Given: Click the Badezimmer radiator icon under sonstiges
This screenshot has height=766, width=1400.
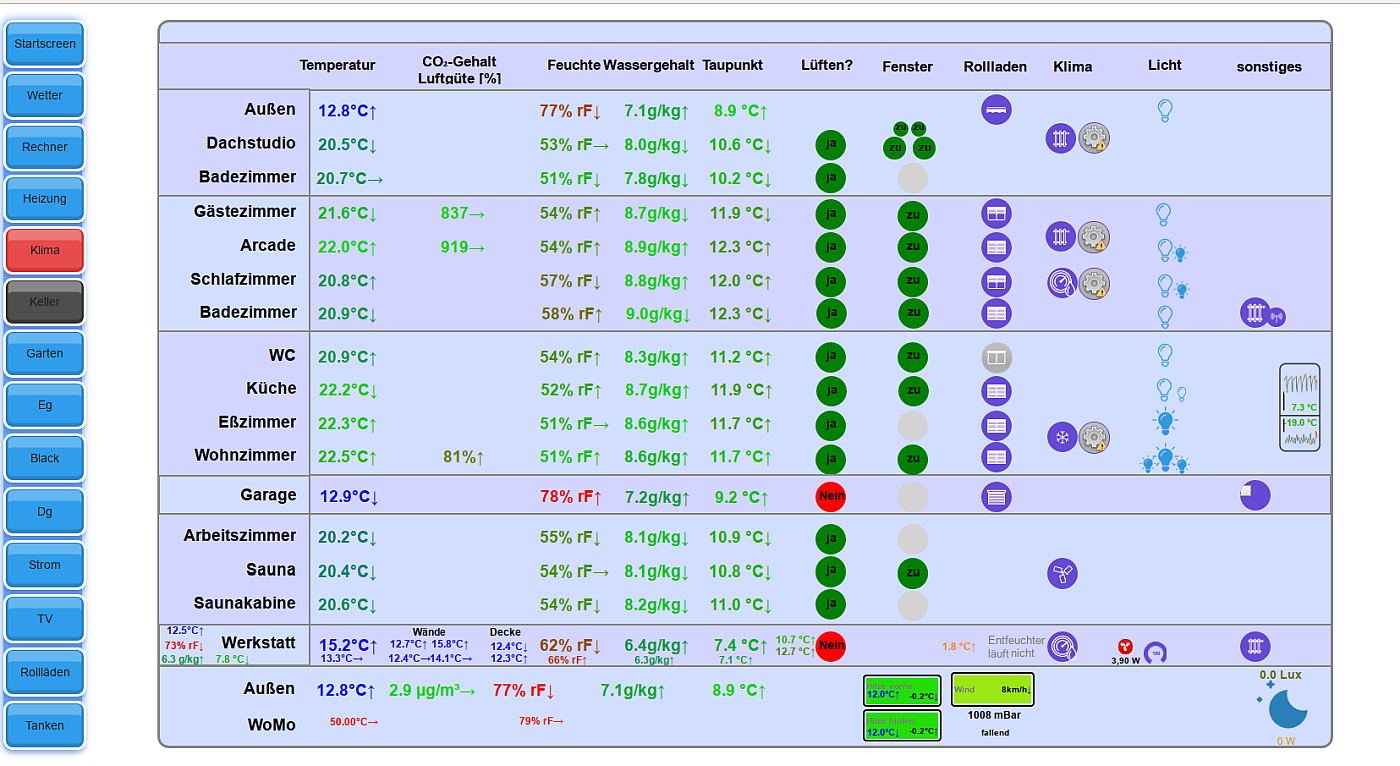Looking at the screenshot, I should pos(1255,313).
